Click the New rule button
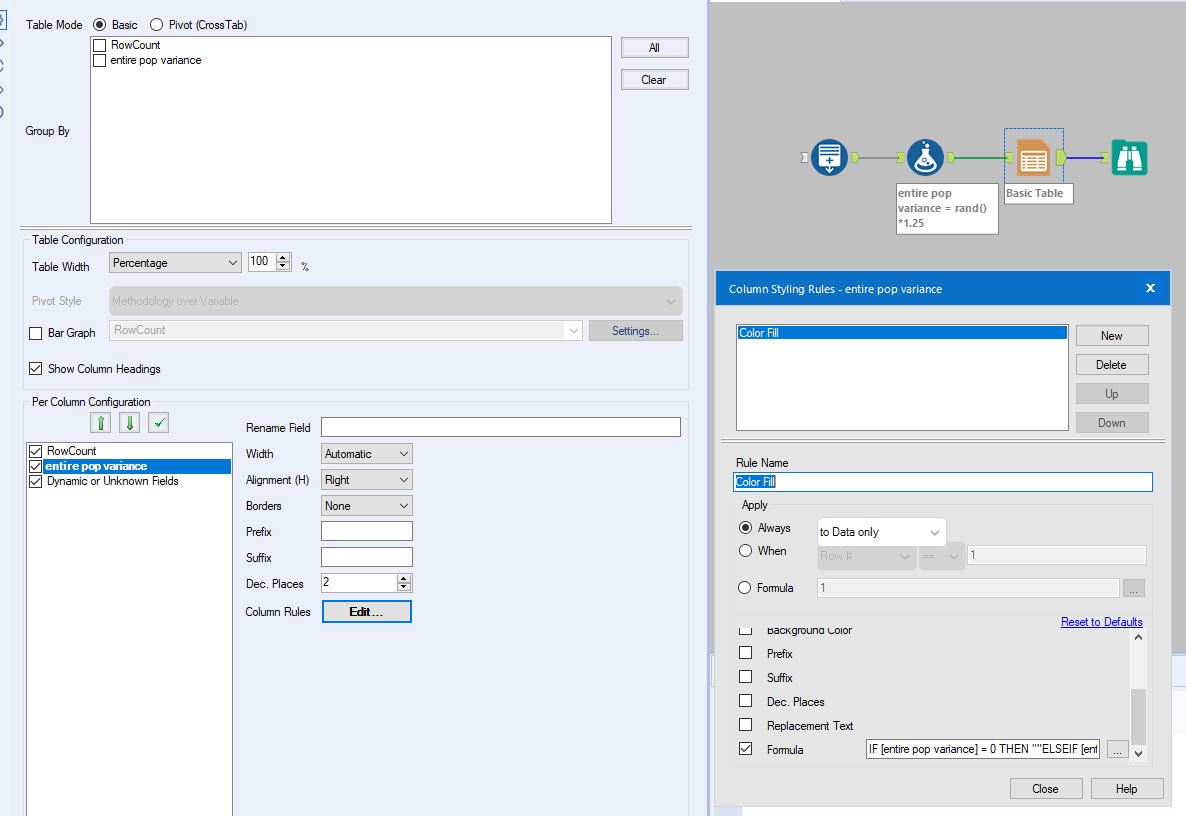Image resolution: width=1186 pixels, height=816 pixels. click(1111, 335)
